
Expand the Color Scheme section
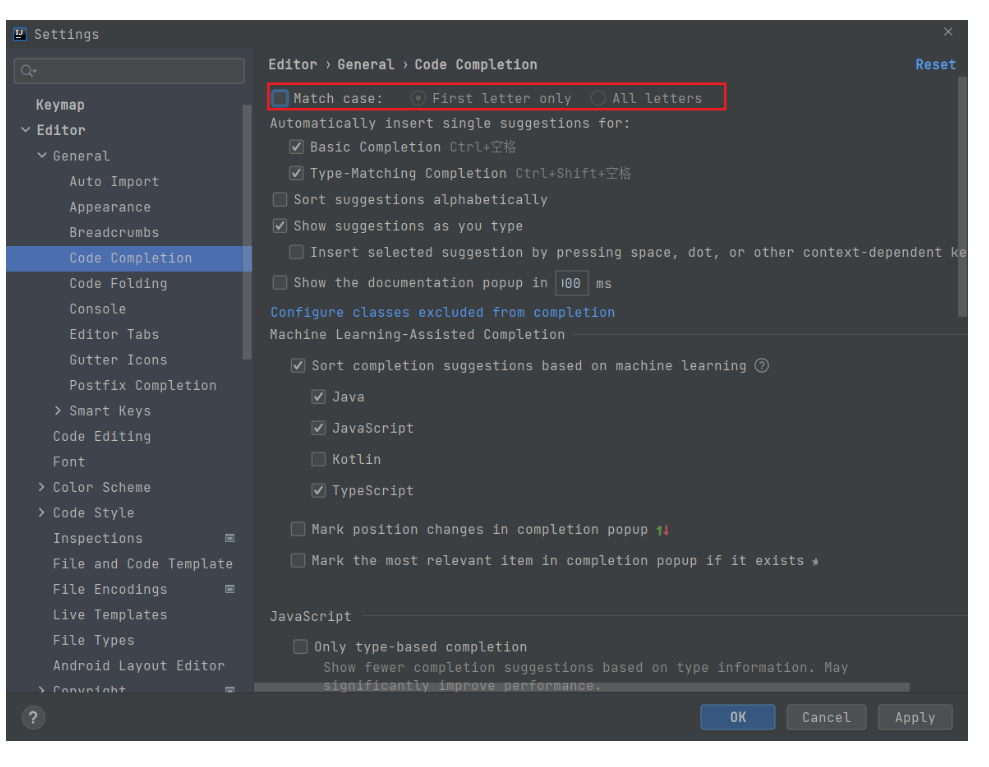[x=41, y=487]
